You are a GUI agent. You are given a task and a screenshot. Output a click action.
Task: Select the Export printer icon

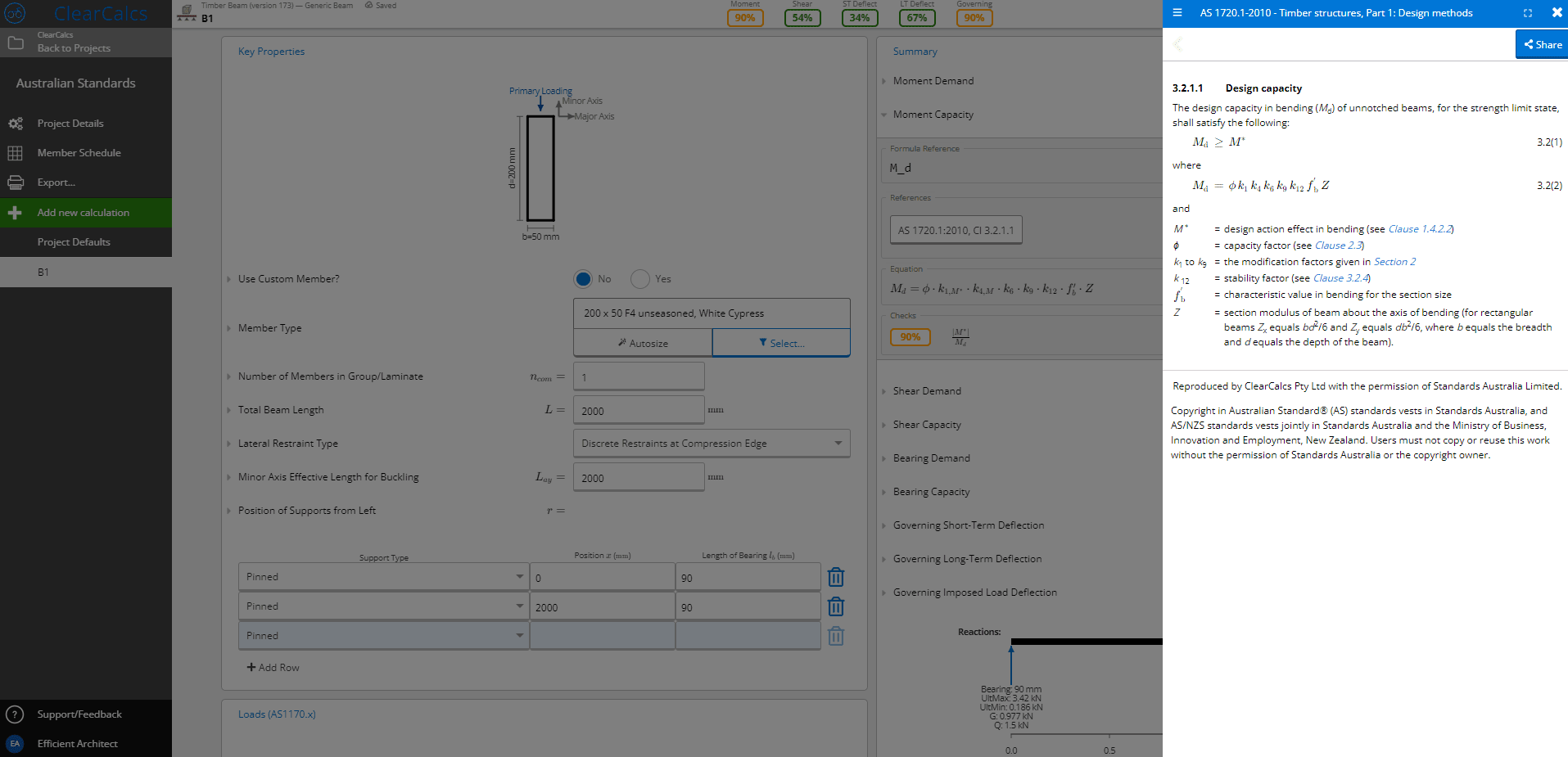tap(16, 182)
